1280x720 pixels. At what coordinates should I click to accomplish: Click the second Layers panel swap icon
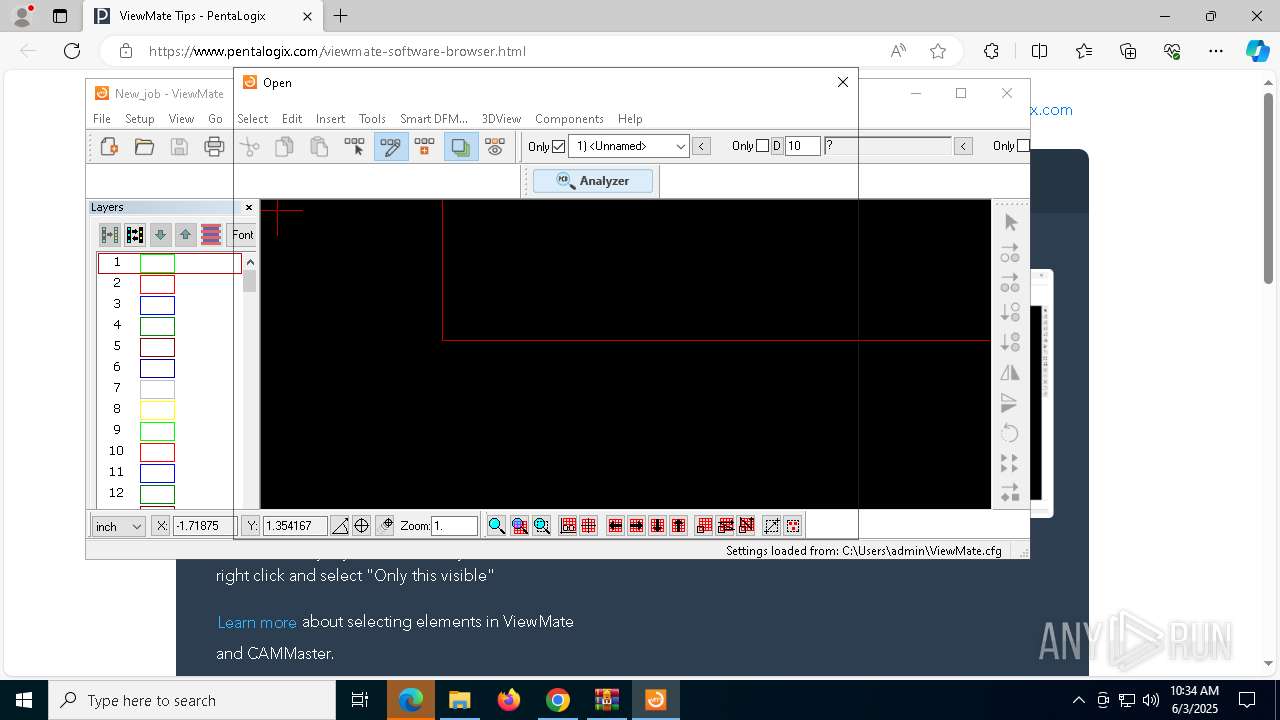pyautogui.click(x=135, y=235)
